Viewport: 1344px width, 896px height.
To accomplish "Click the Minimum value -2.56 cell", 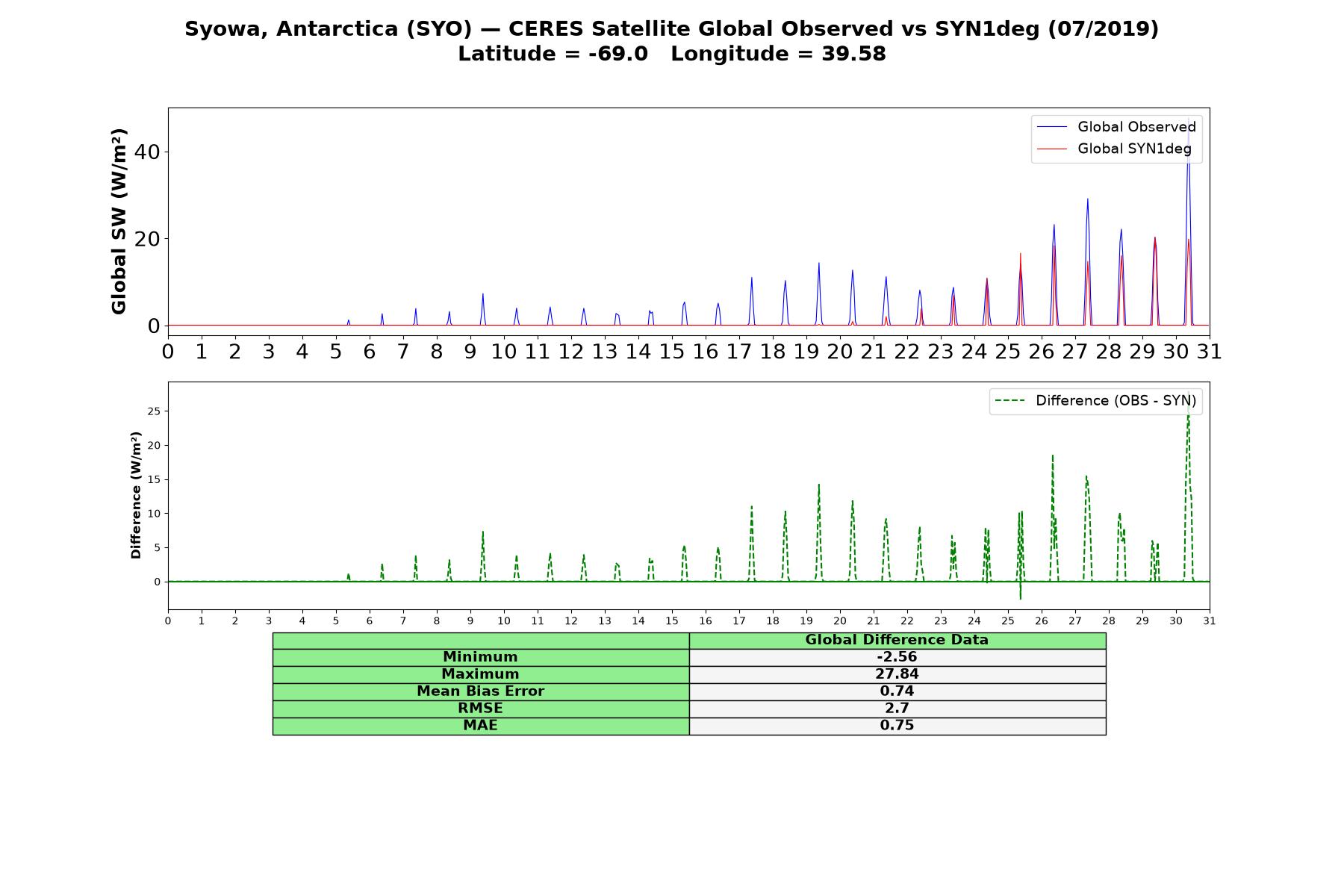I will click(x=897, y=657).
